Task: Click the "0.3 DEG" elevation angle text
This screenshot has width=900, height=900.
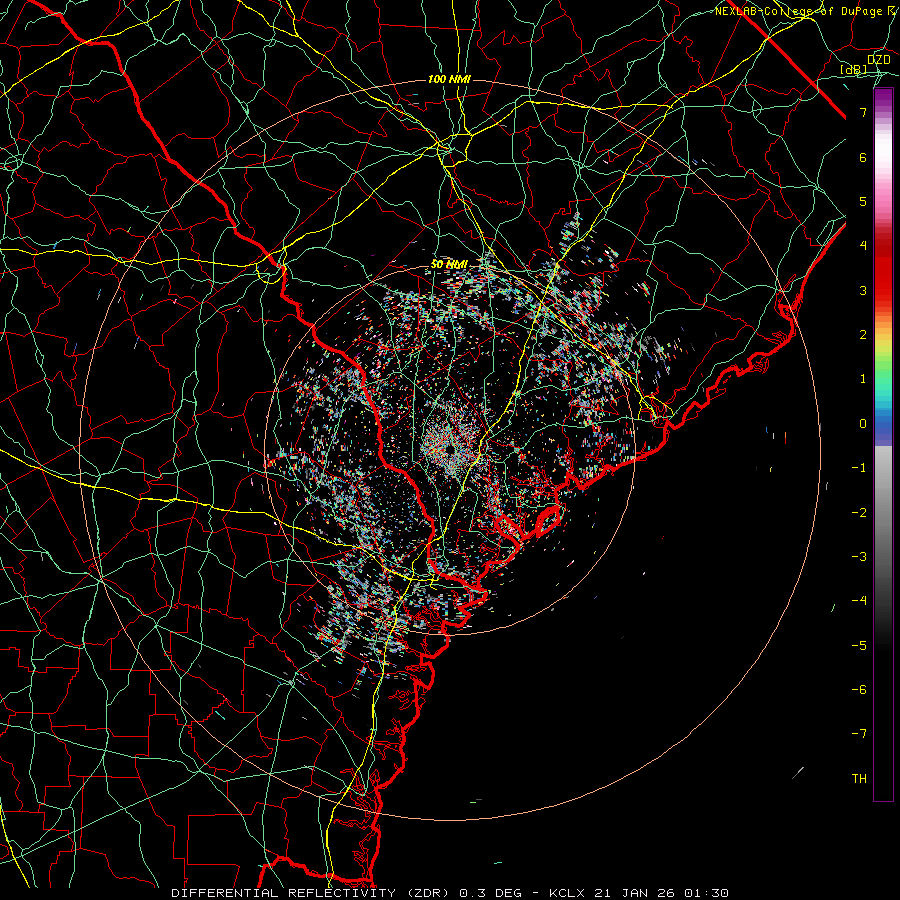Action: 490,893
